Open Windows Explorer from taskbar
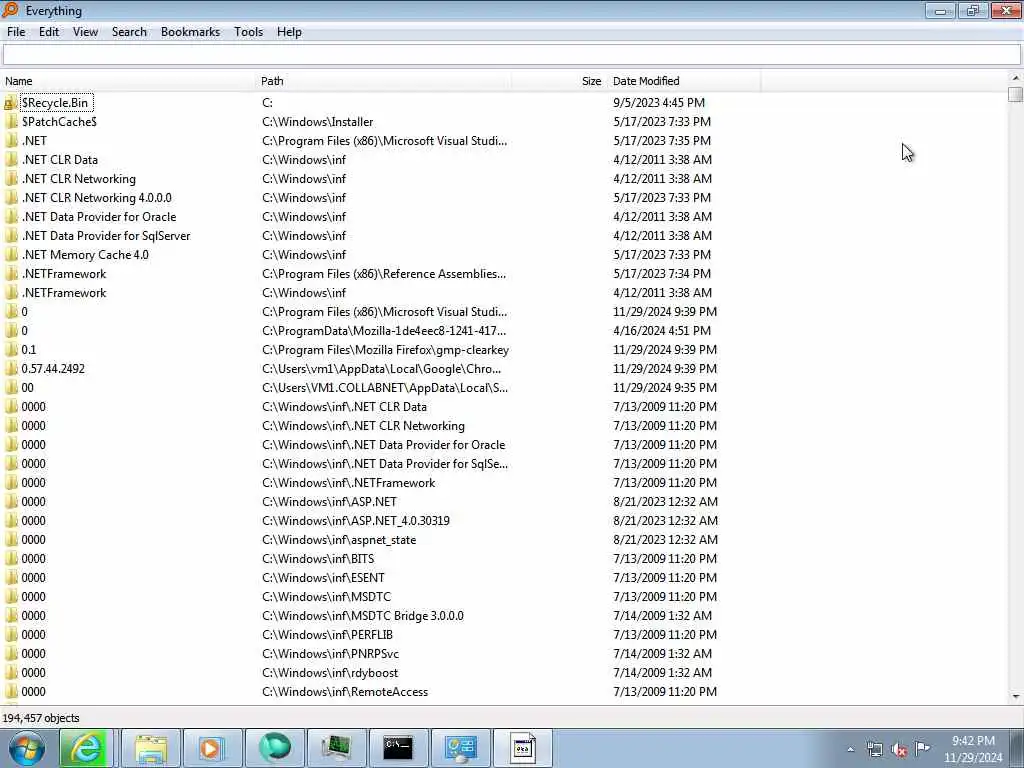Viewport: 1024px width, 768px height. point(151,748)
